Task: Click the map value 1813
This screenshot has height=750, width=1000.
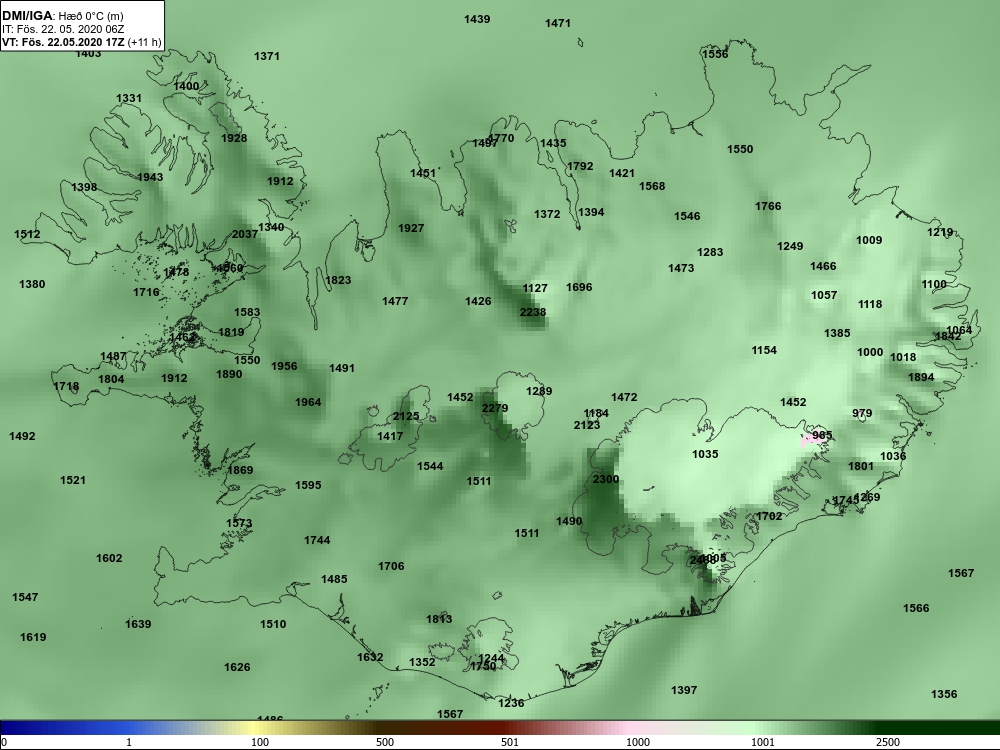Action: coord(439,619)
